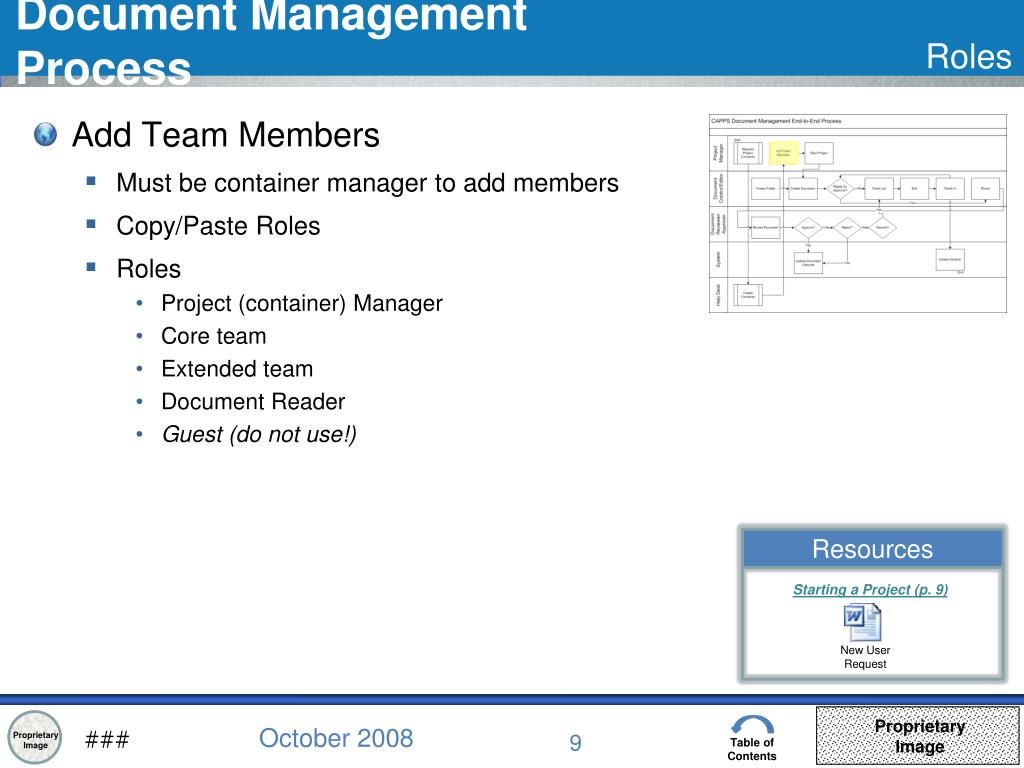Click the 'New User Request' label
The width and height of the screenshot is (1024, 768).
coord(865,657)
